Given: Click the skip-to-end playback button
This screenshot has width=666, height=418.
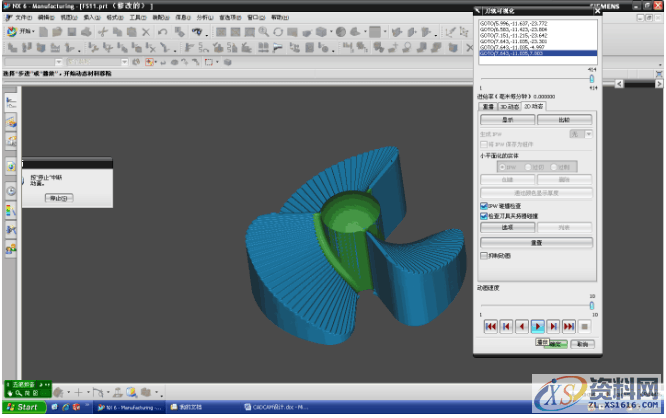Looking at the screenshot, I should pos(569,326).
